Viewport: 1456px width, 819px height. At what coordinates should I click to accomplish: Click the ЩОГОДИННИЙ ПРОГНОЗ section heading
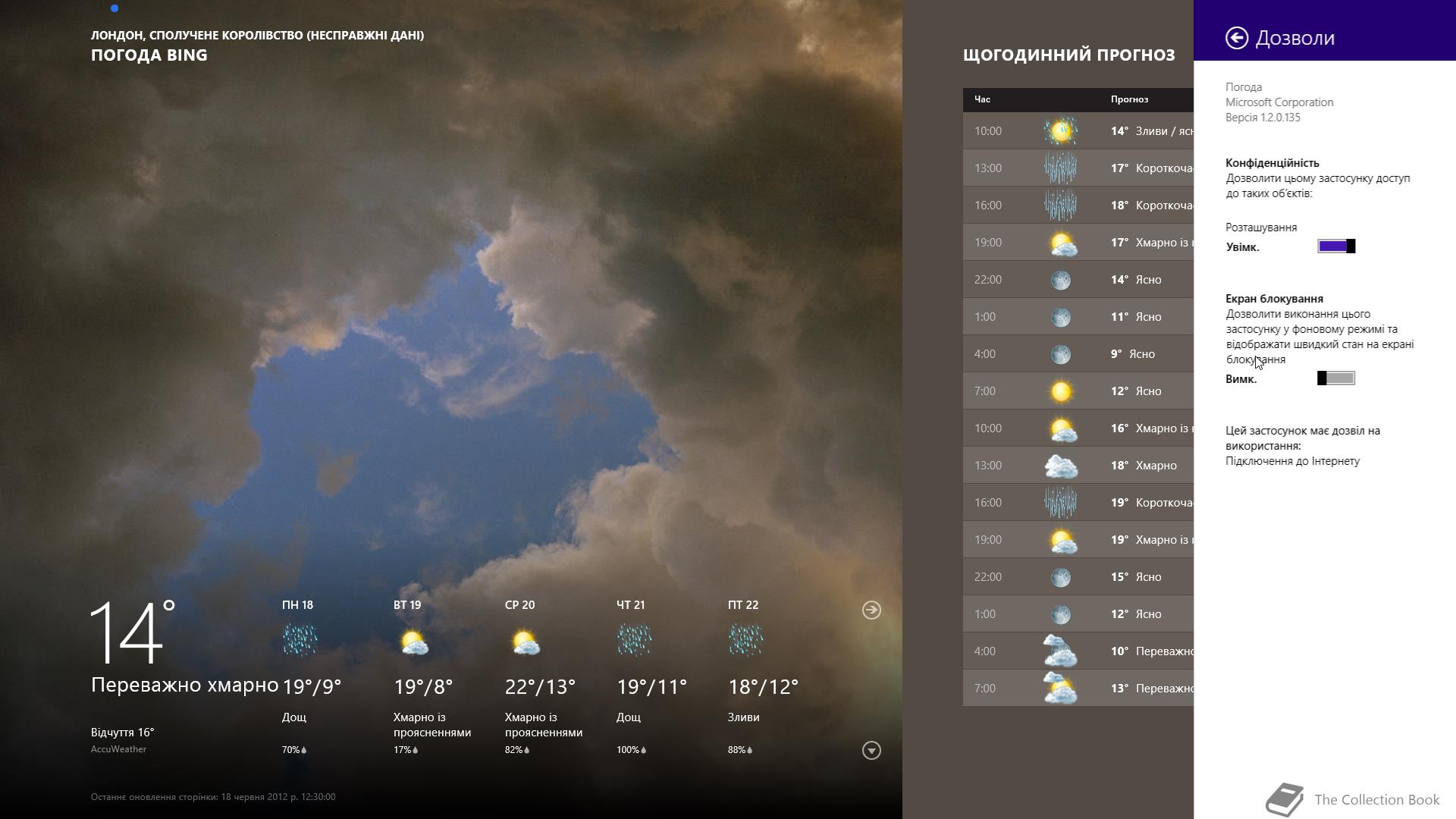[x=1068, y=55]
